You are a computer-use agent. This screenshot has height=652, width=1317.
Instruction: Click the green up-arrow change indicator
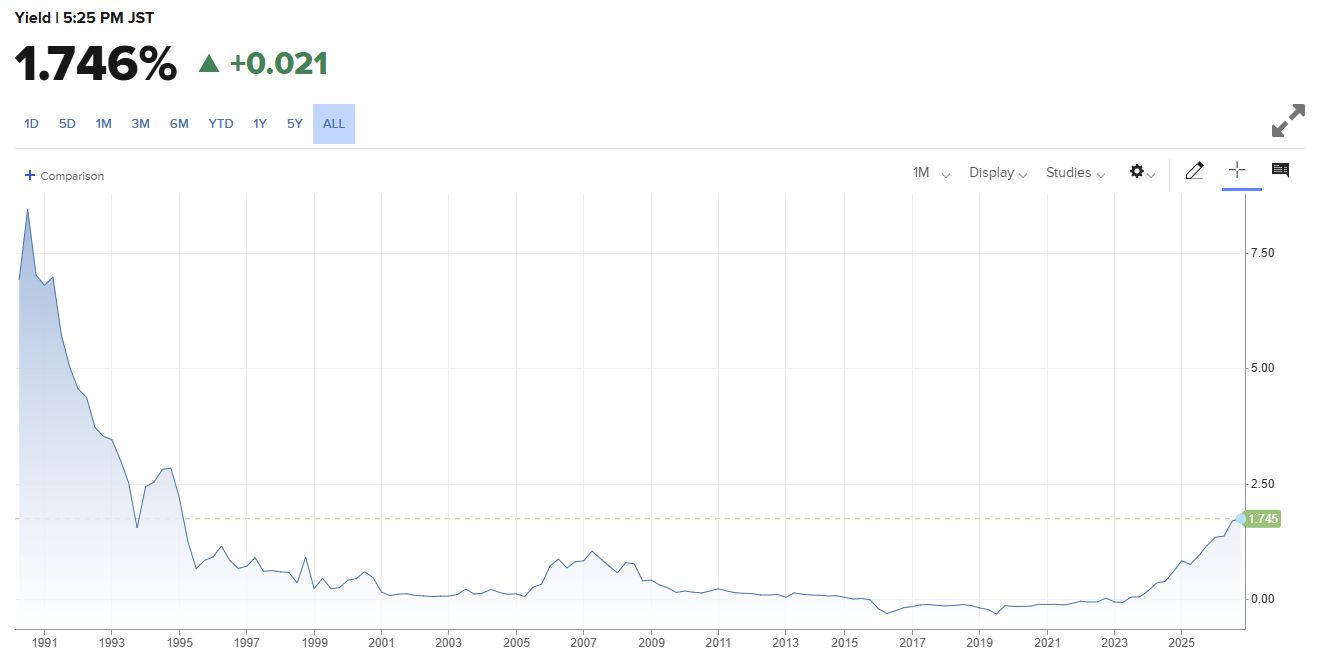[208, 64]
